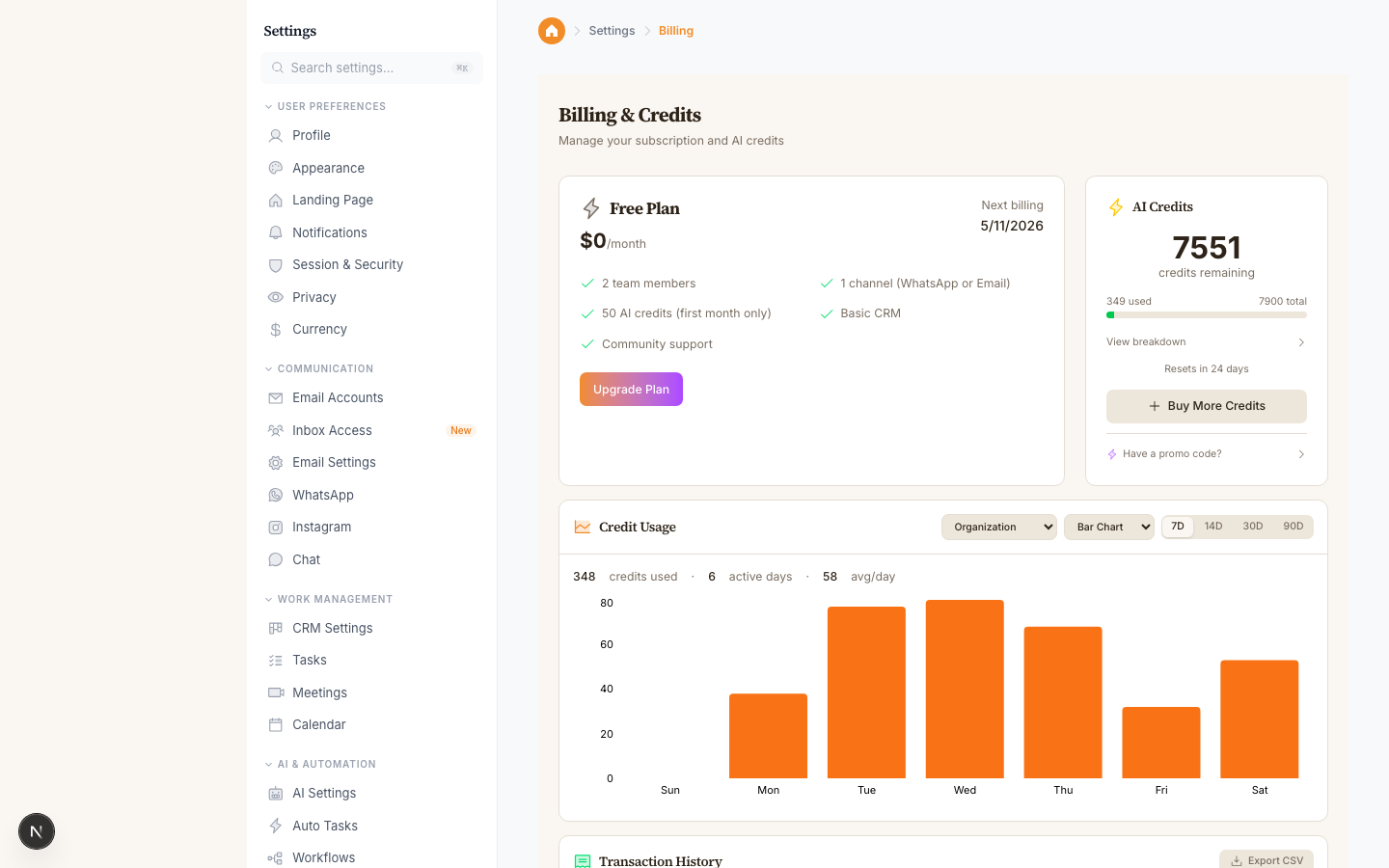The image size is (1389, 868).
Task: Select Workflows in the sidebar
Action: tap(323, 857)
